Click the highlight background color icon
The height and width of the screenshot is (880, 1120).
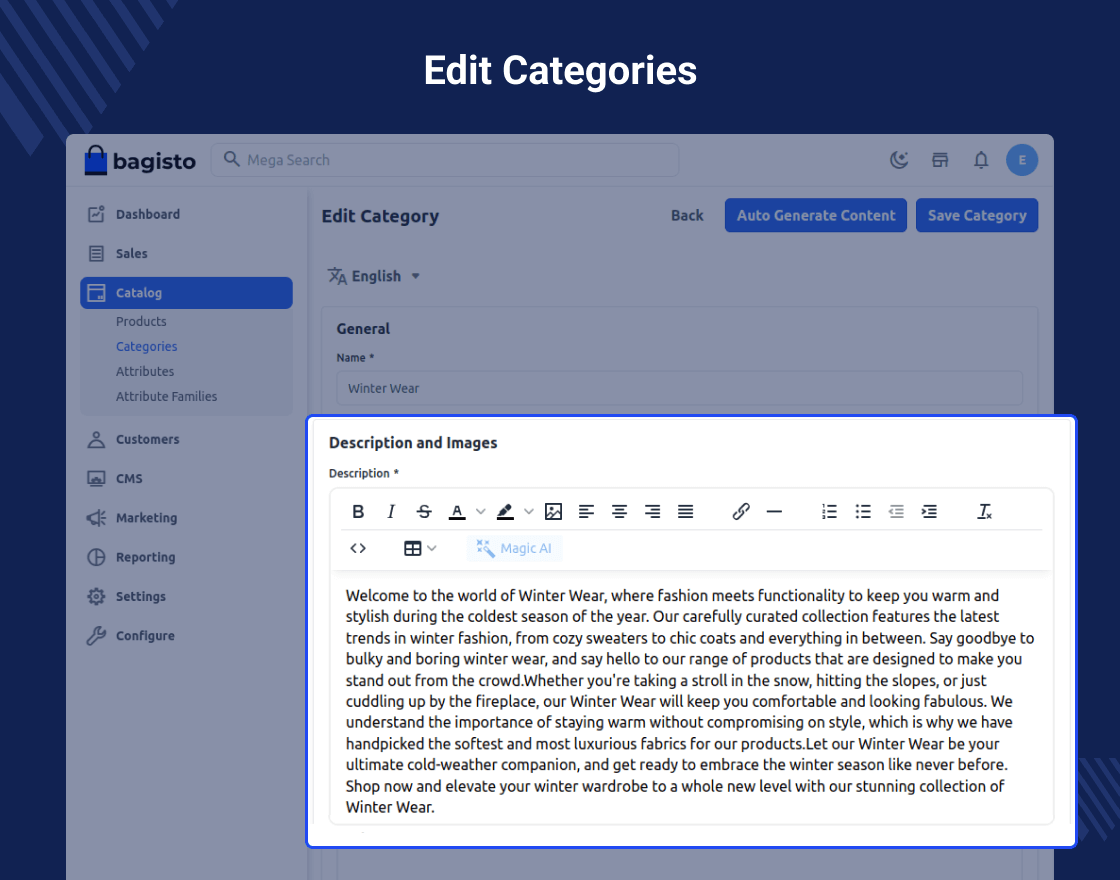coord(505,511)
